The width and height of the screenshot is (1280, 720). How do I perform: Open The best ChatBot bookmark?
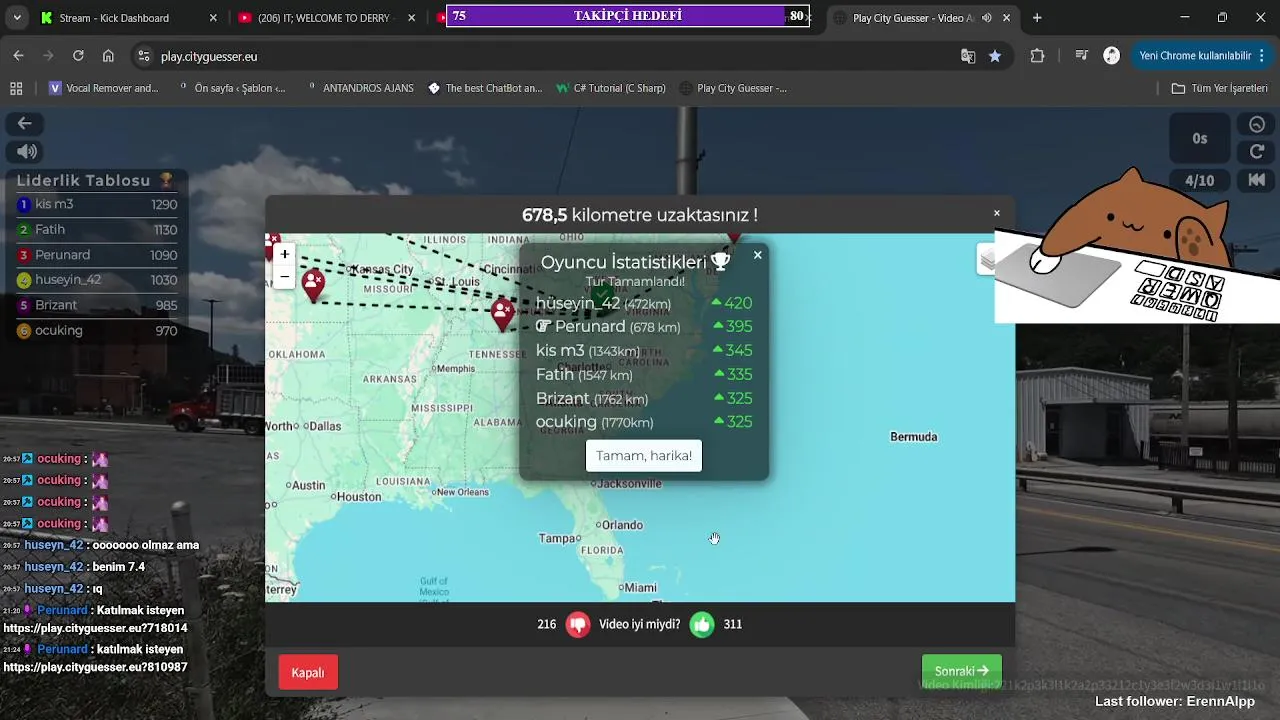coord(485,88)
